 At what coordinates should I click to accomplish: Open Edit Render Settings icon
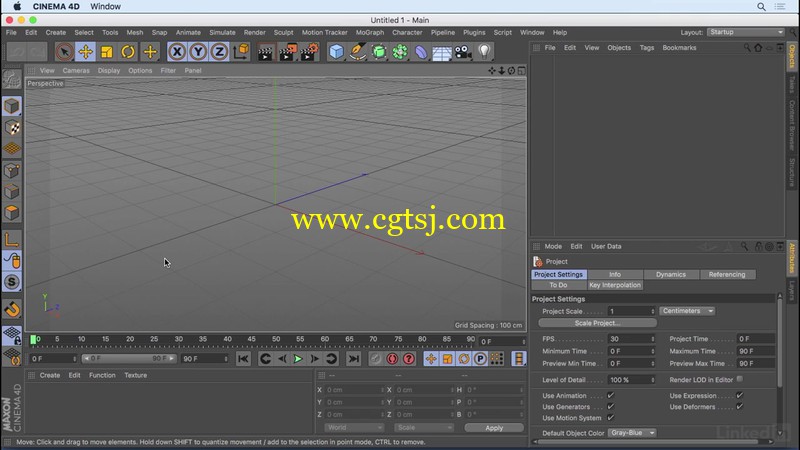coord(309,52)
